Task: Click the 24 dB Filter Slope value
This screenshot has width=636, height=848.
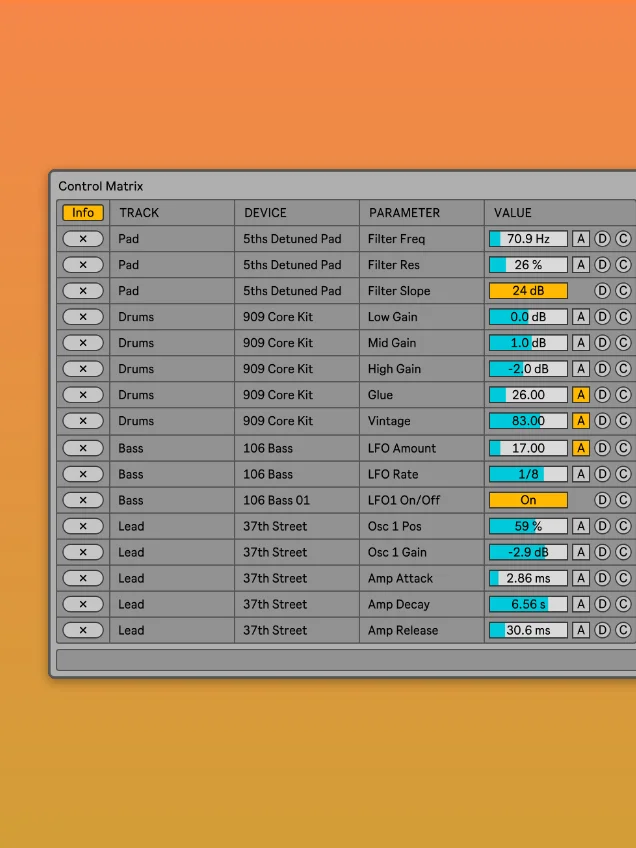Action: click(528, 290)
